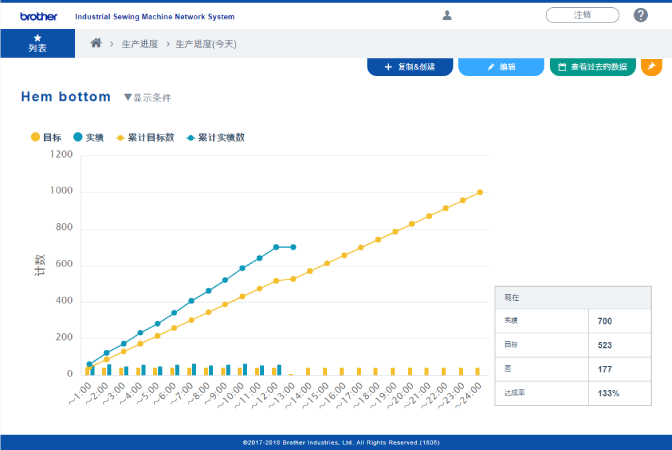This screenshot has height=450, width=672.
Task: Go to 生产进度 breadcrumb link
Action: point(138,44)
